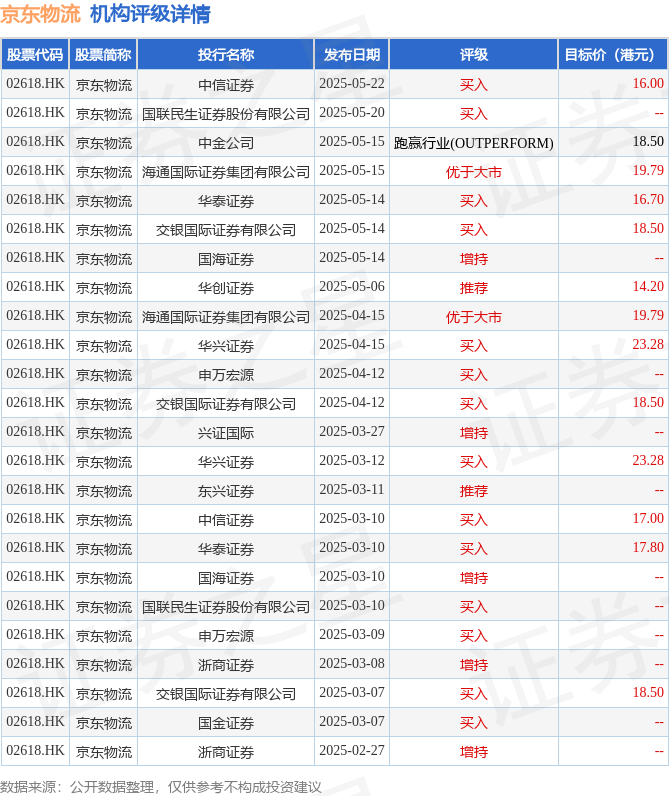Select 交银国际证券有限公司 in 2025-05-14 row
Viewport: 669px width, 796px height.
226,229
